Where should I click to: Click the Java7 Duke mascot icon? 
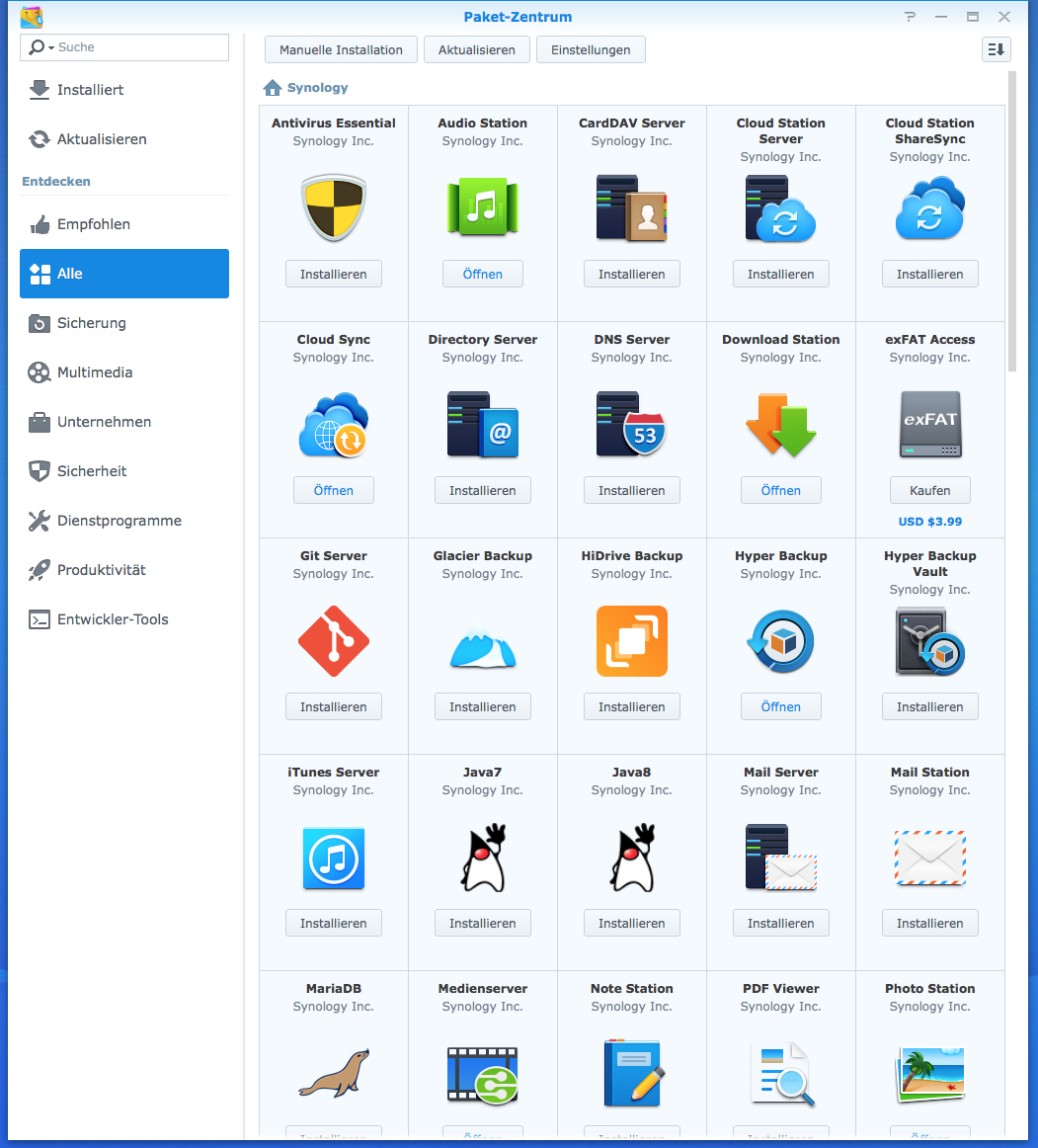[483, 858]
